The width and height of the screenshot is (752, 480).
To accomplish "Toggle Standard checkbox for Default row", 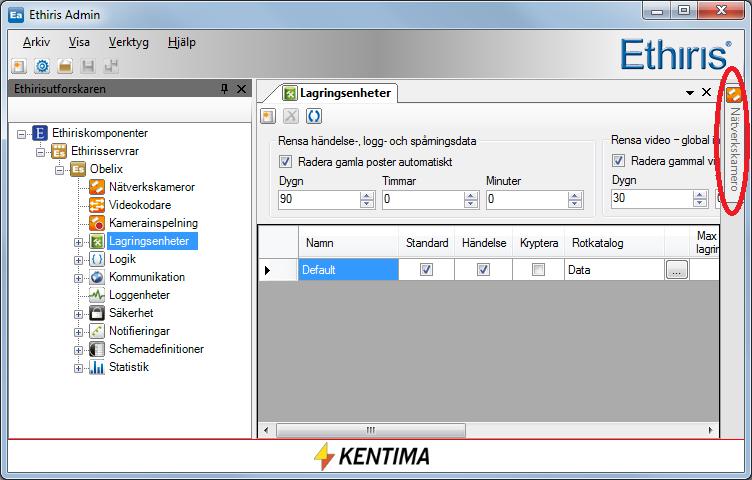I will tap(426, 269).
